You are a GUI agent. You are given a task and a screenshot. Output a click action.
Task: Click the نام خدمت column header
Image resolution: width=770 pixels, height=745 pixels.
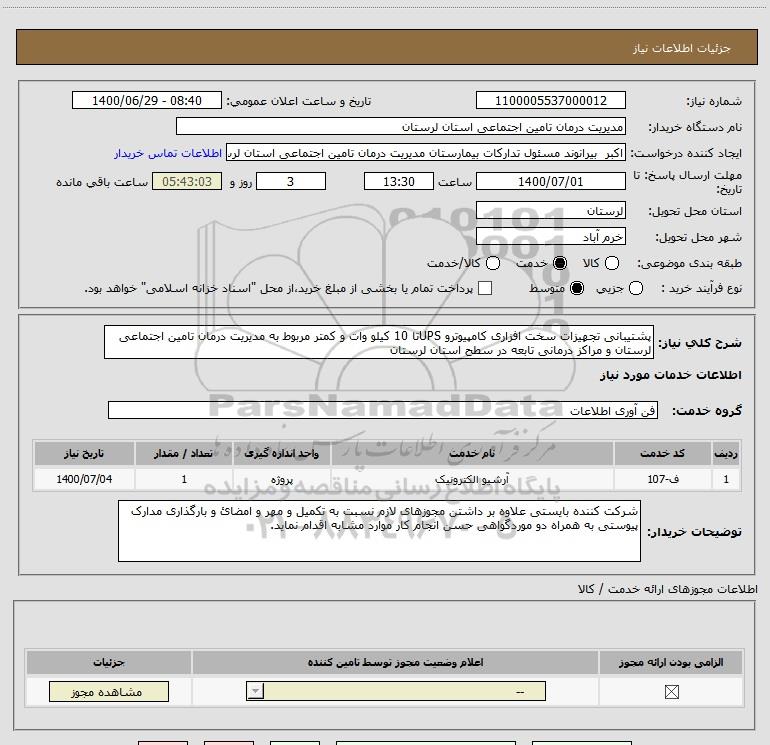[472, 453]
